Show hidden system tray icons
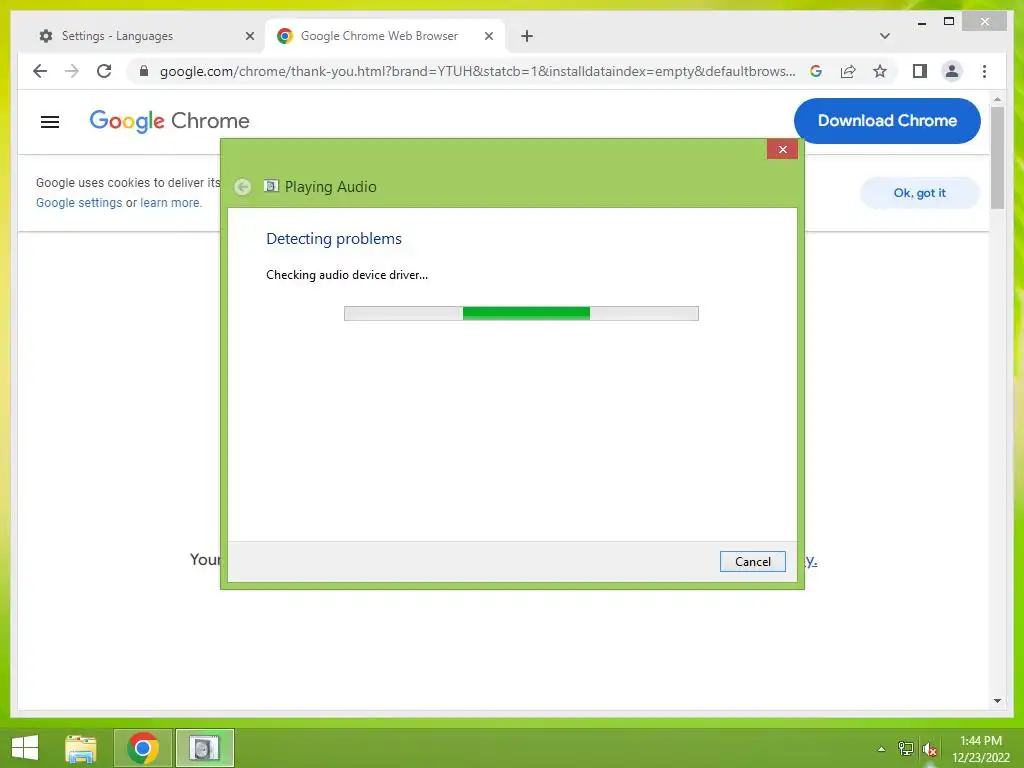 [881, 749]
